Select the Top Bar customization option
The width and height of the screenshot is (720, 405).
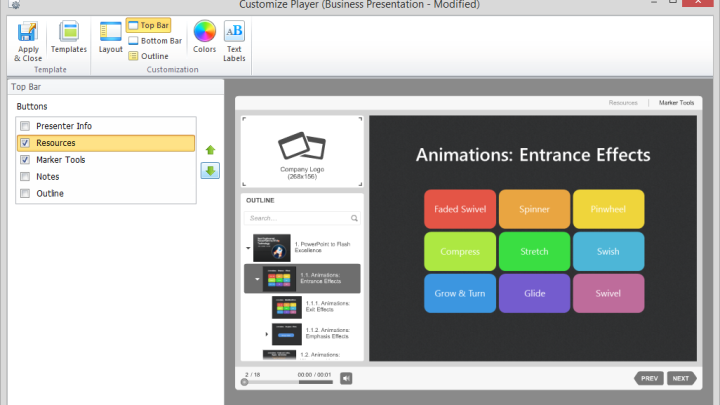(x=148, y=25)
